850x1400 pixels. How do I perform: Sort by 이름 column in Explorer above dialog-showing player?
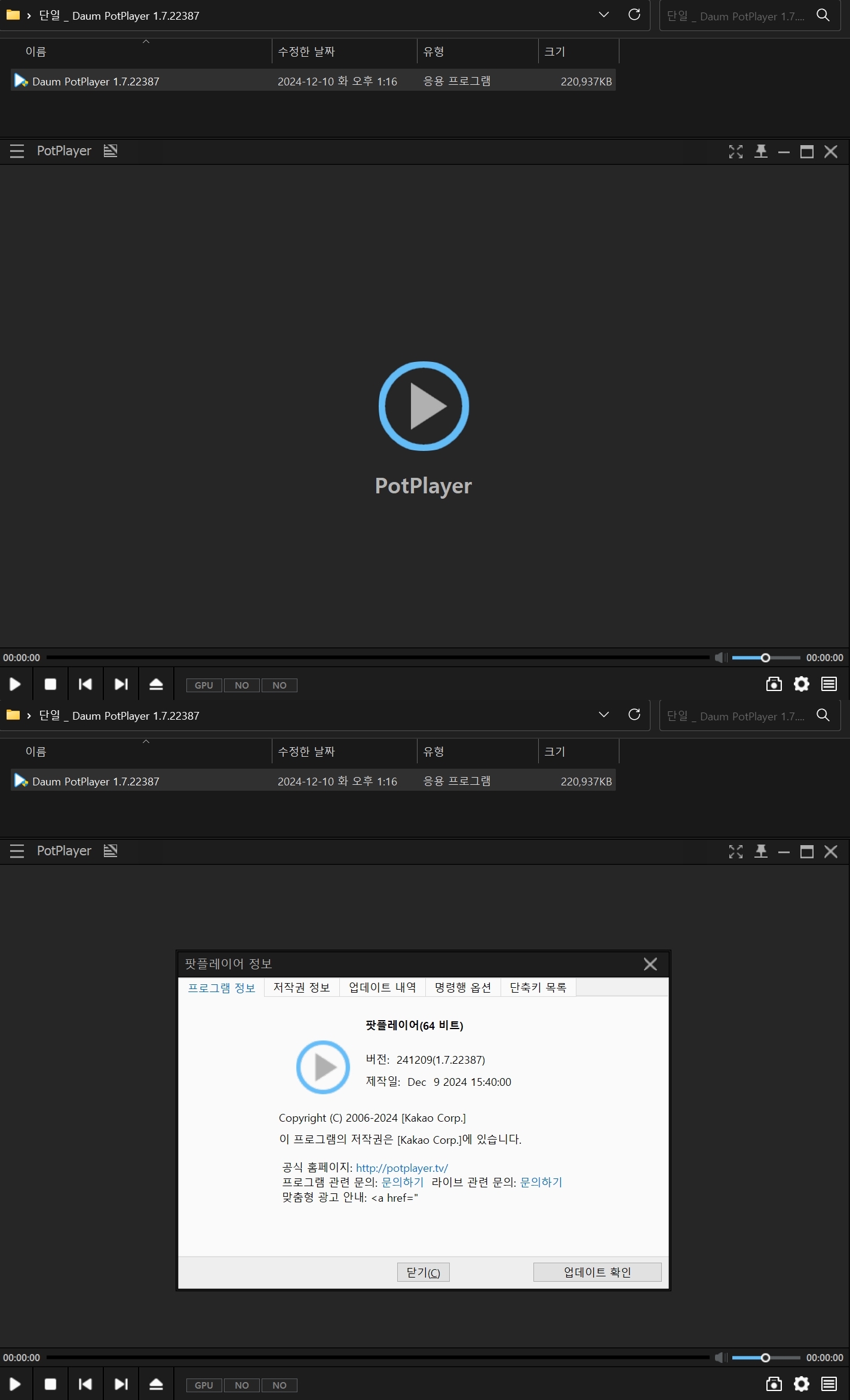(36, 751)
